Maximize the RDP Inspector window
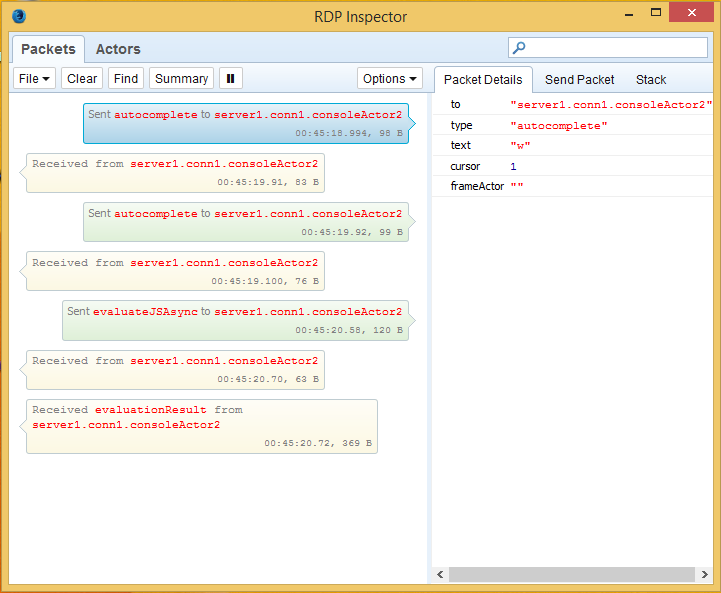Image resolution: width=721 pixels, height=593 pixels. 656,13
